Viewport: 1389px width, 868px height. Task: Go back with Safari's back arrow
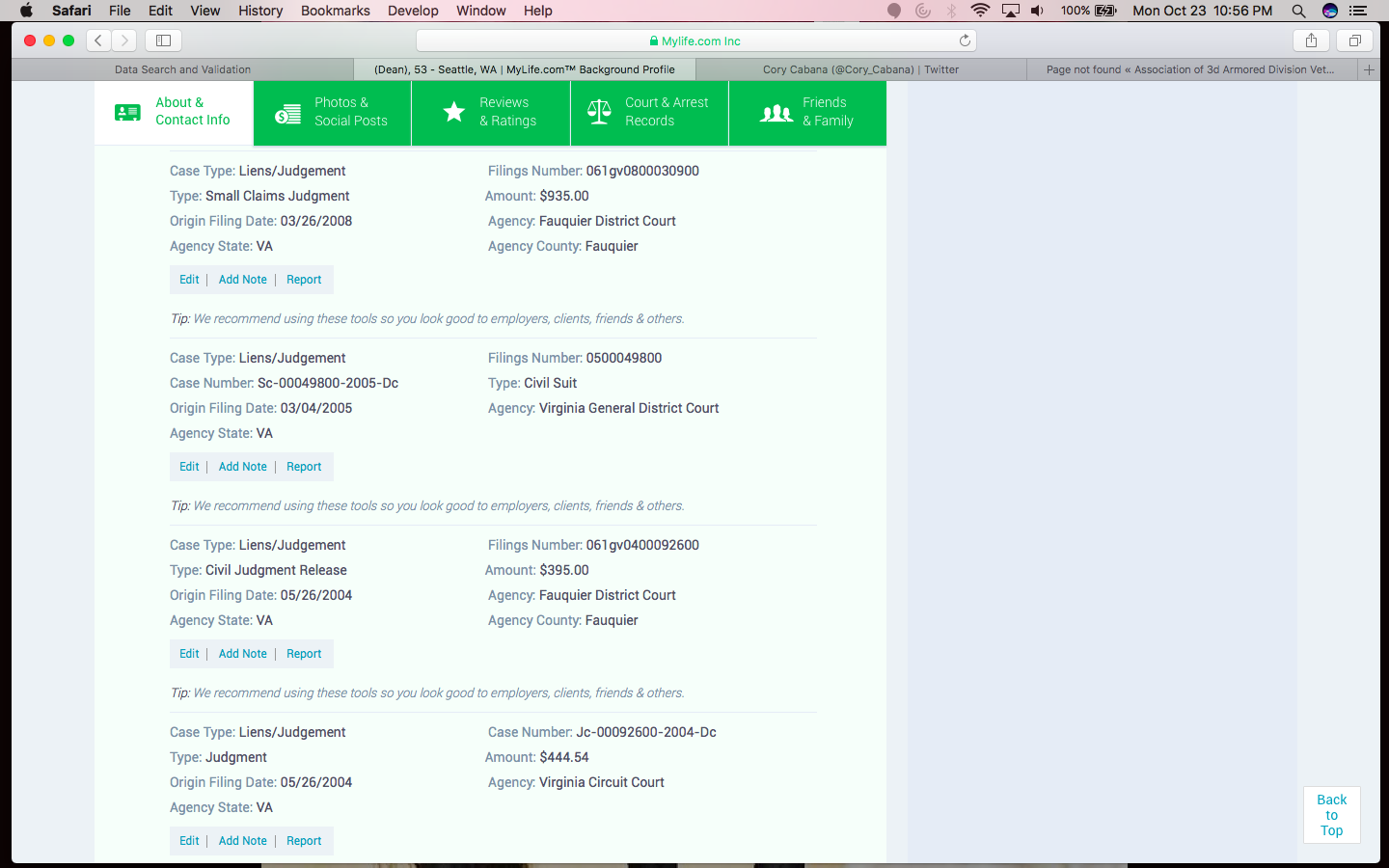coord(98,41)
